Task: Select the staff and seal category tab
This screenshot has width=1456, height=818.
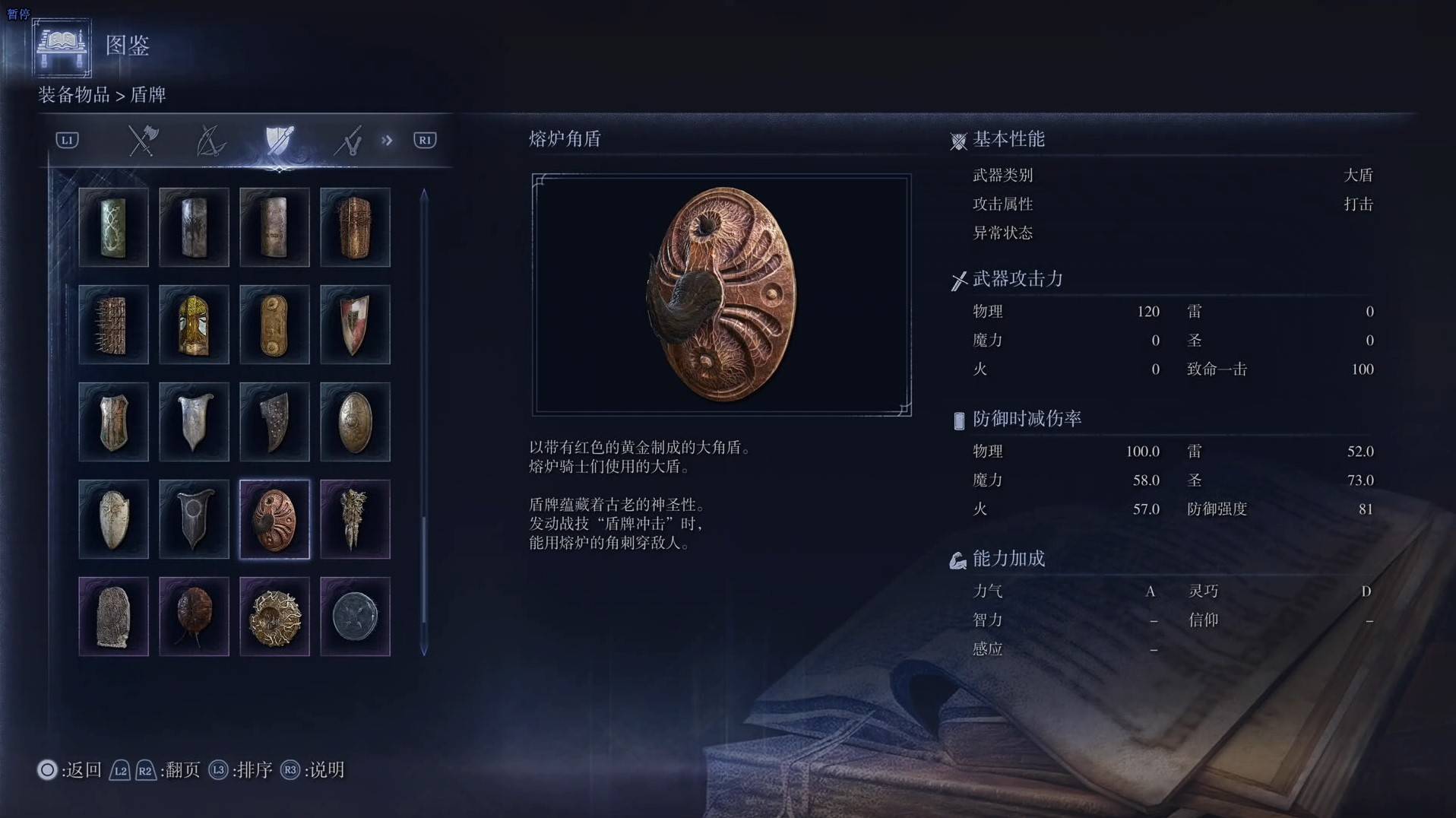Action: coord(348,141)
